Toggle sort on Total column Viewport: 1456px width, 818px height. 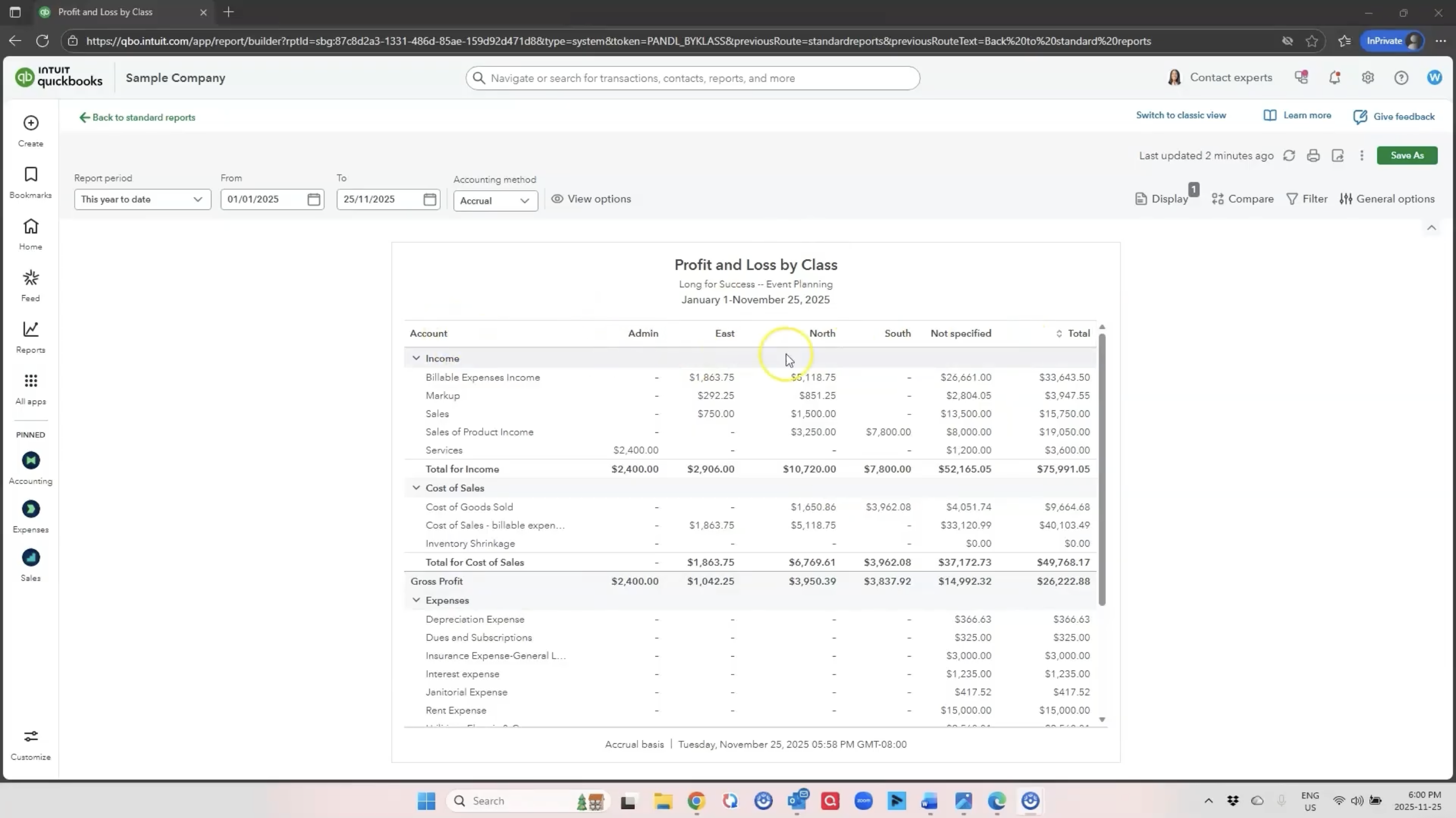[x=1059, y=334]
